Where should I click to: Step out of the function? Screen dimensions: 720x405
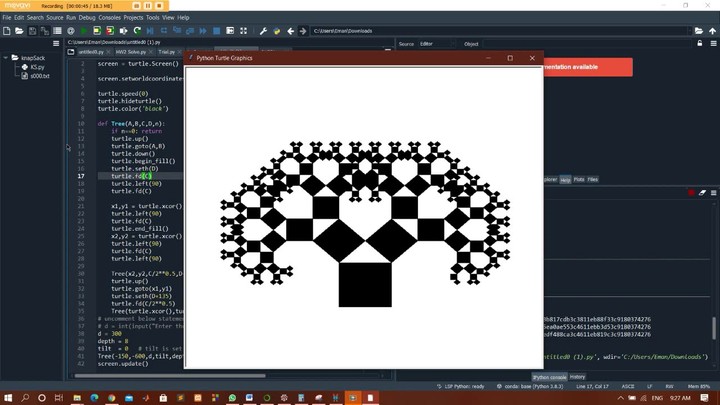(x=190, y=31)
